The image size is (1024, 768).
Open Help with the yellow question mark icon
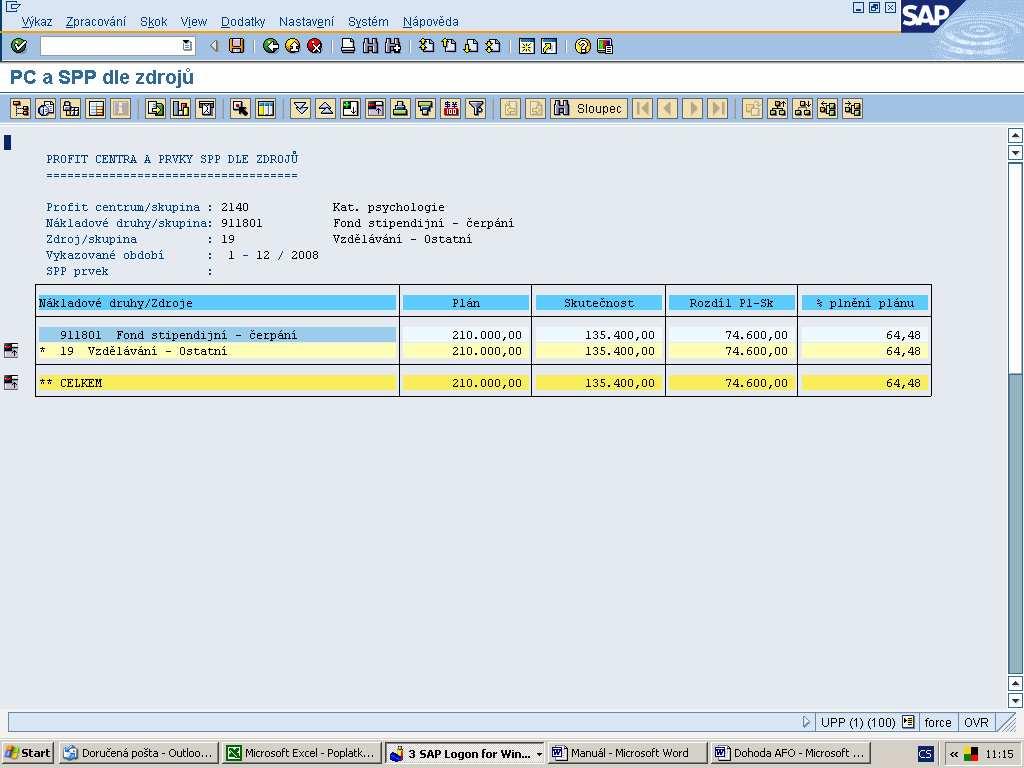click(x=583, y=46)
